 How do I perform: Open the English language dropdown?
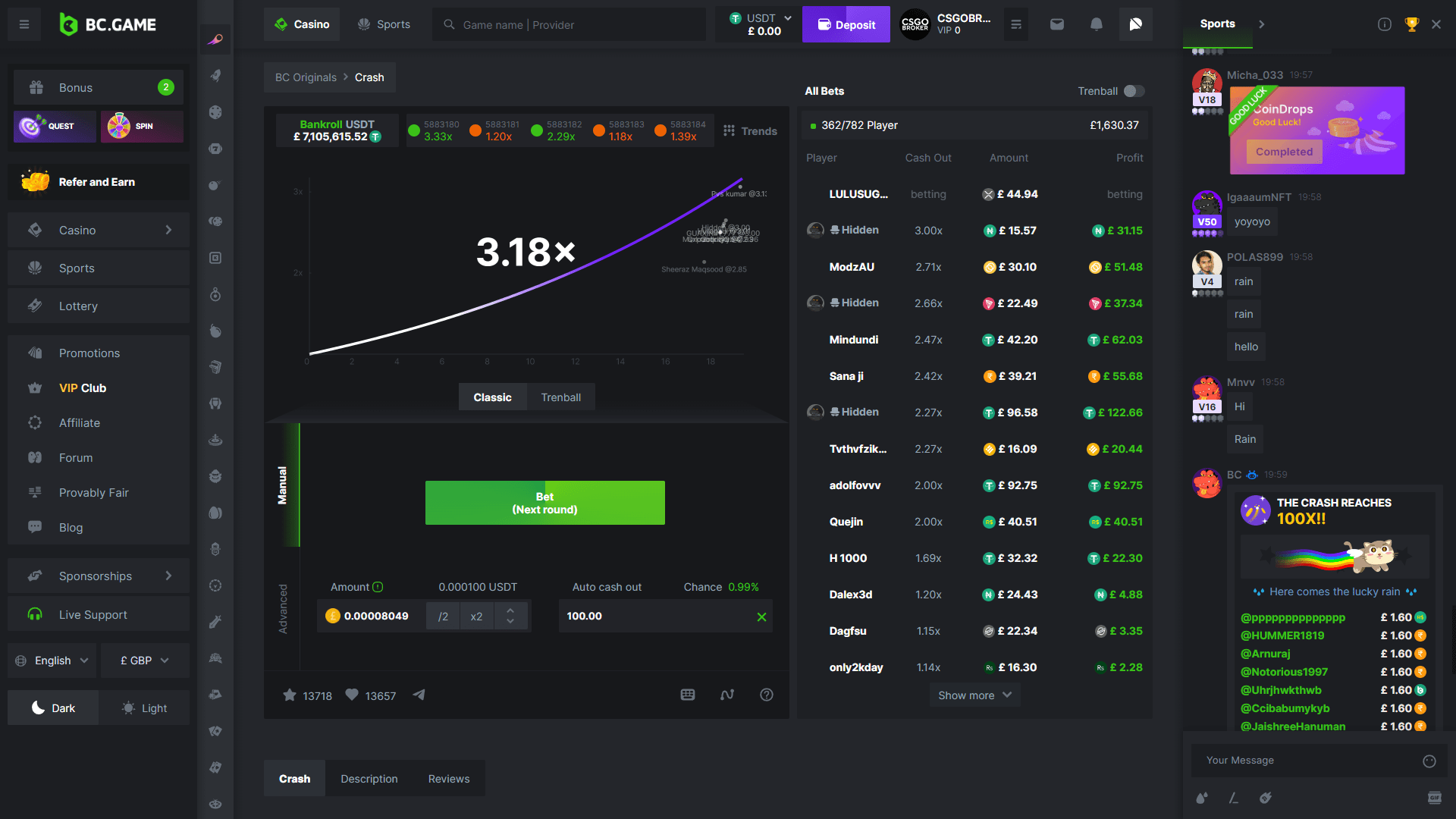pyautogui.click(x=53, y=661)
